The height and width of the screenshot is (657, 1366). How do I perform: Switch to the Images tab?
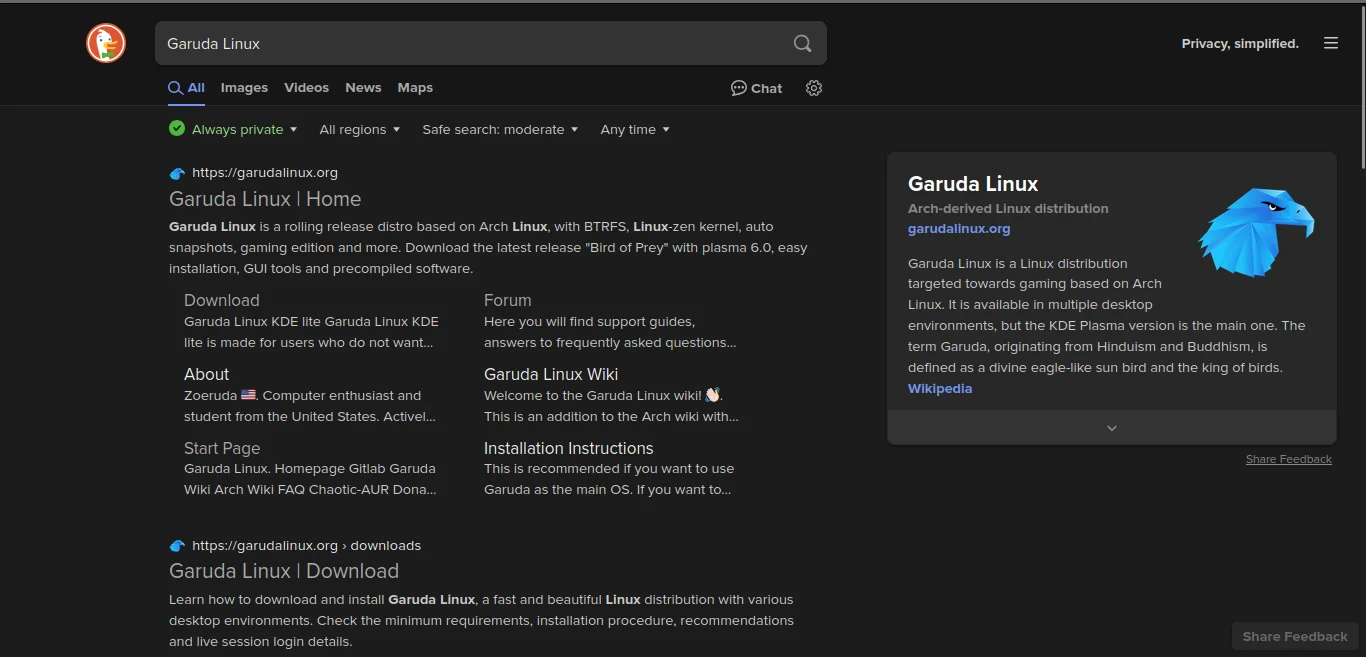244,88
